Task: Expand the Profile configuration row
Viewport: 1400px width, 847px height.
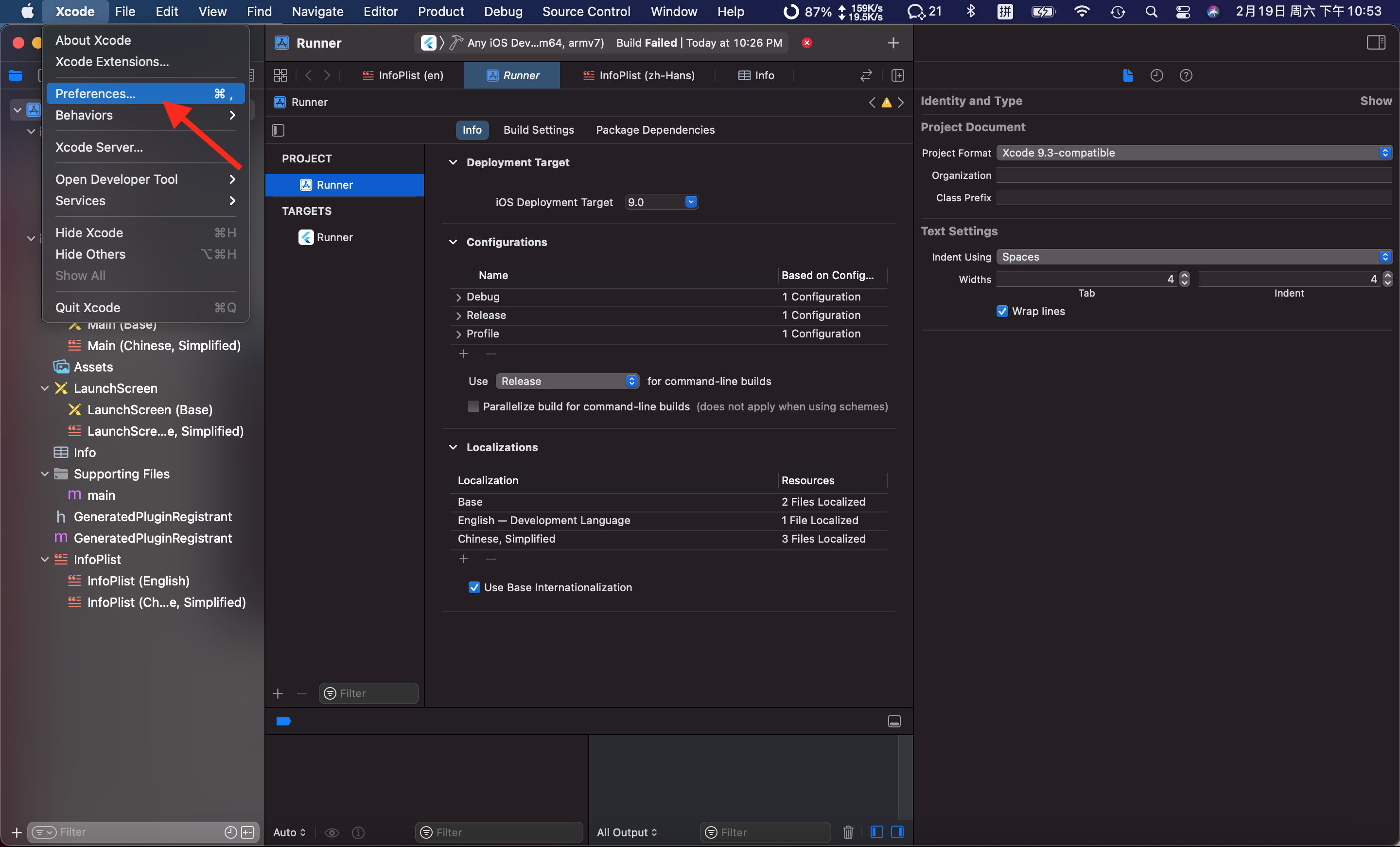Action: [x=458, y=334]
